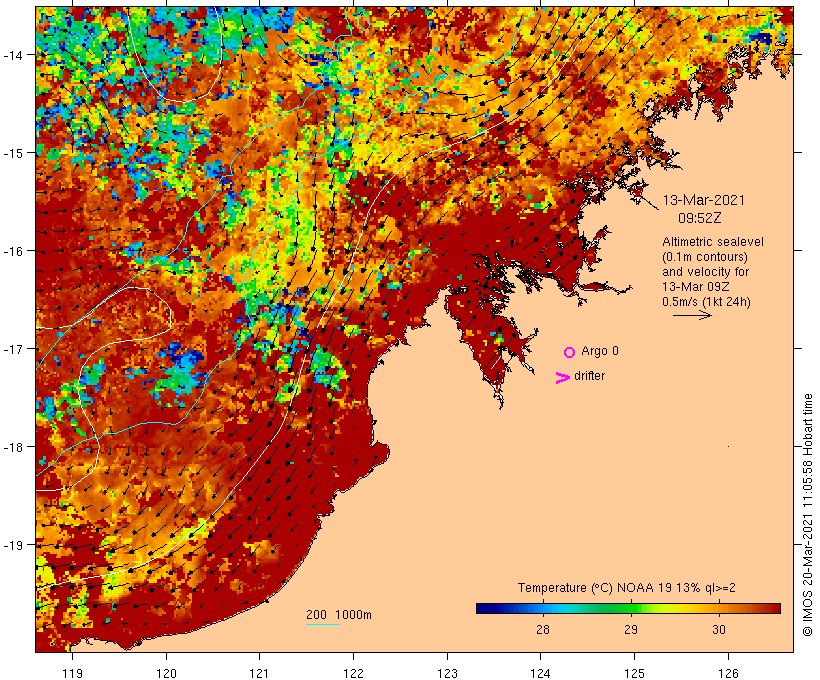Click longitude axis label 123

pos(447,673)
